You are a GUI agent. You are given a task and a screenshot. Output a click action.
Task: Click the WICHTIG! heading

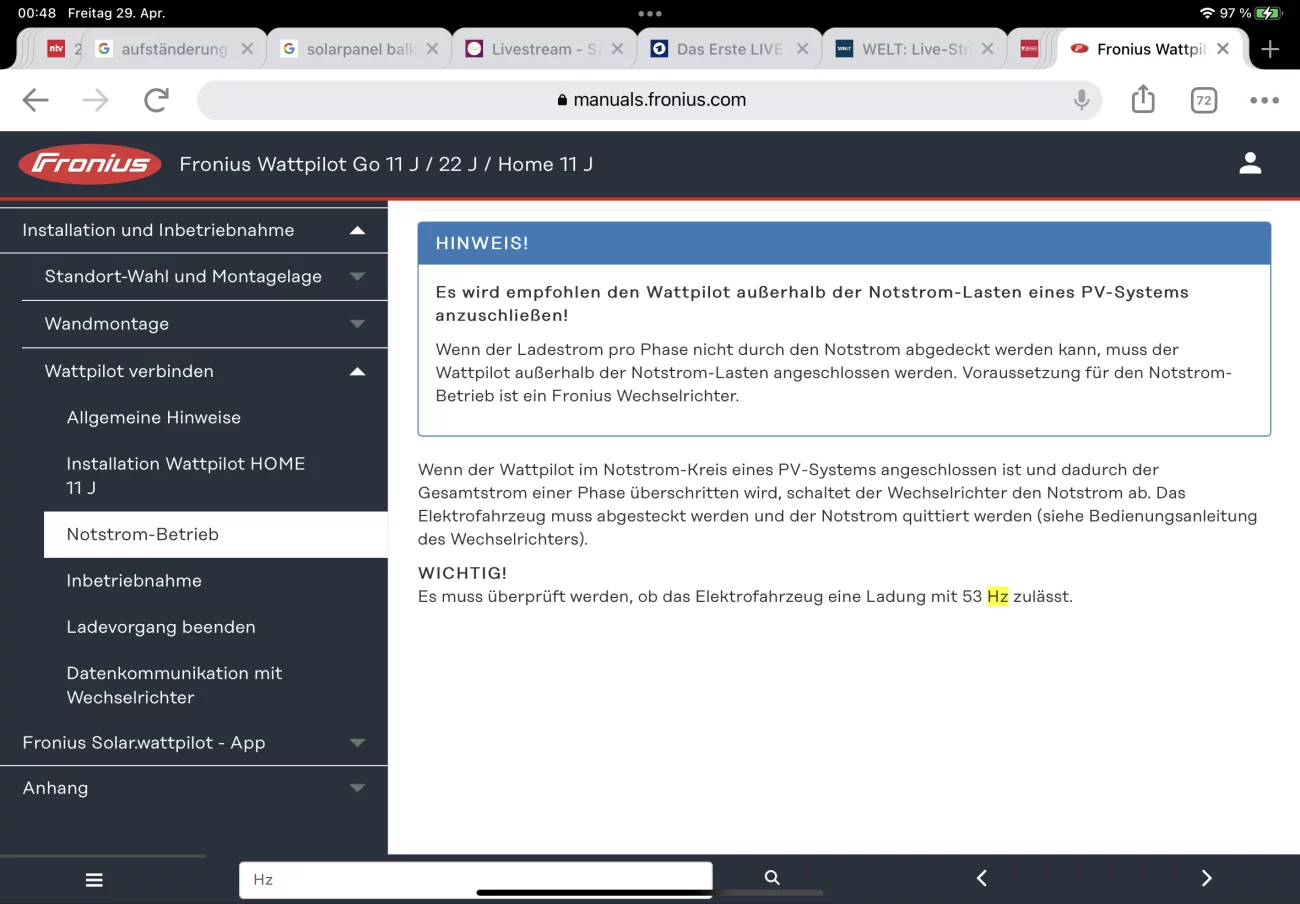click(462, 573)
